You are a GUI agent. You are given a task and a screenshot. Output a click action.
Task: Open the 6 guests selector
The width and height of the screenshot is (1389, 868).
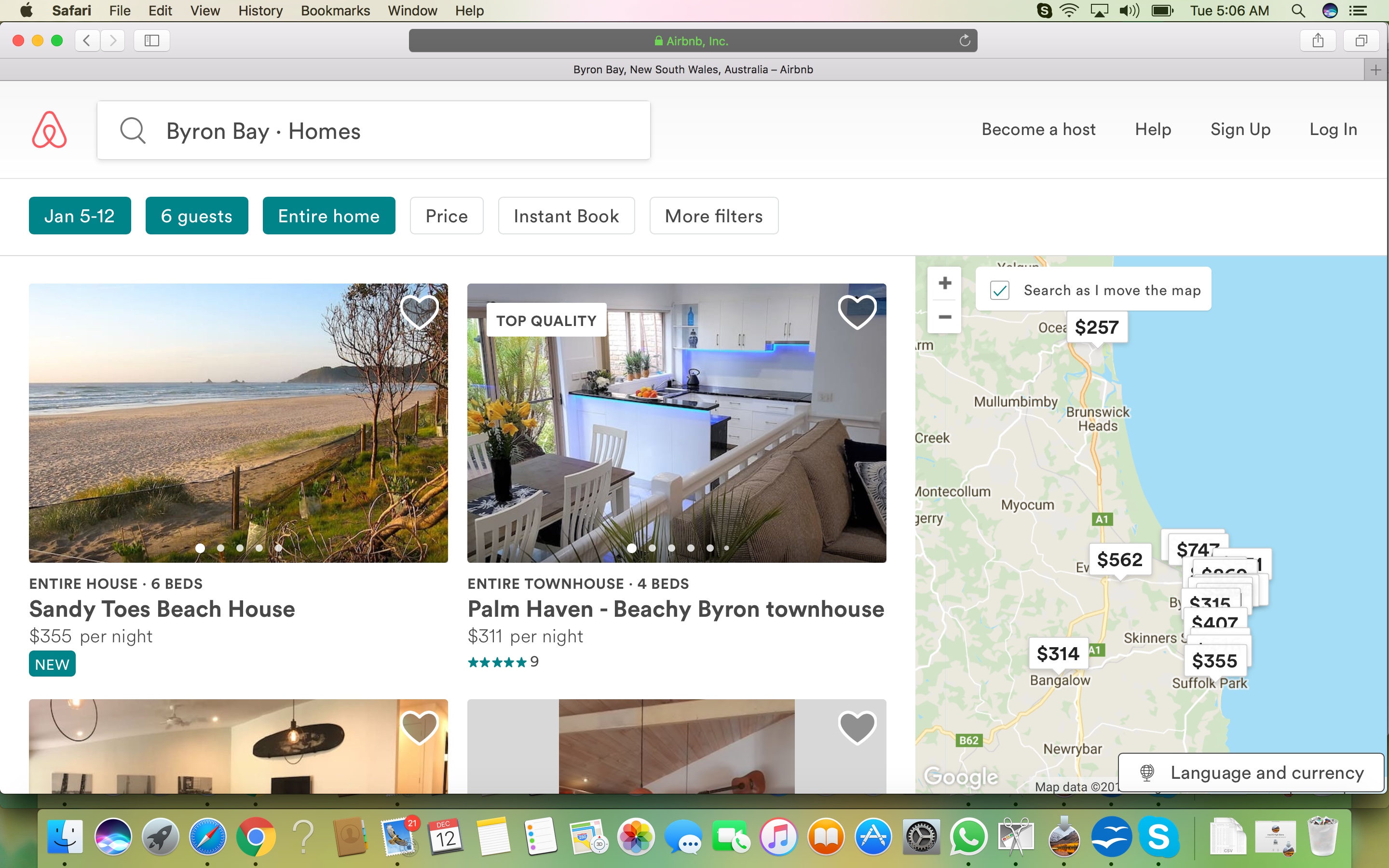pos(196,215)
